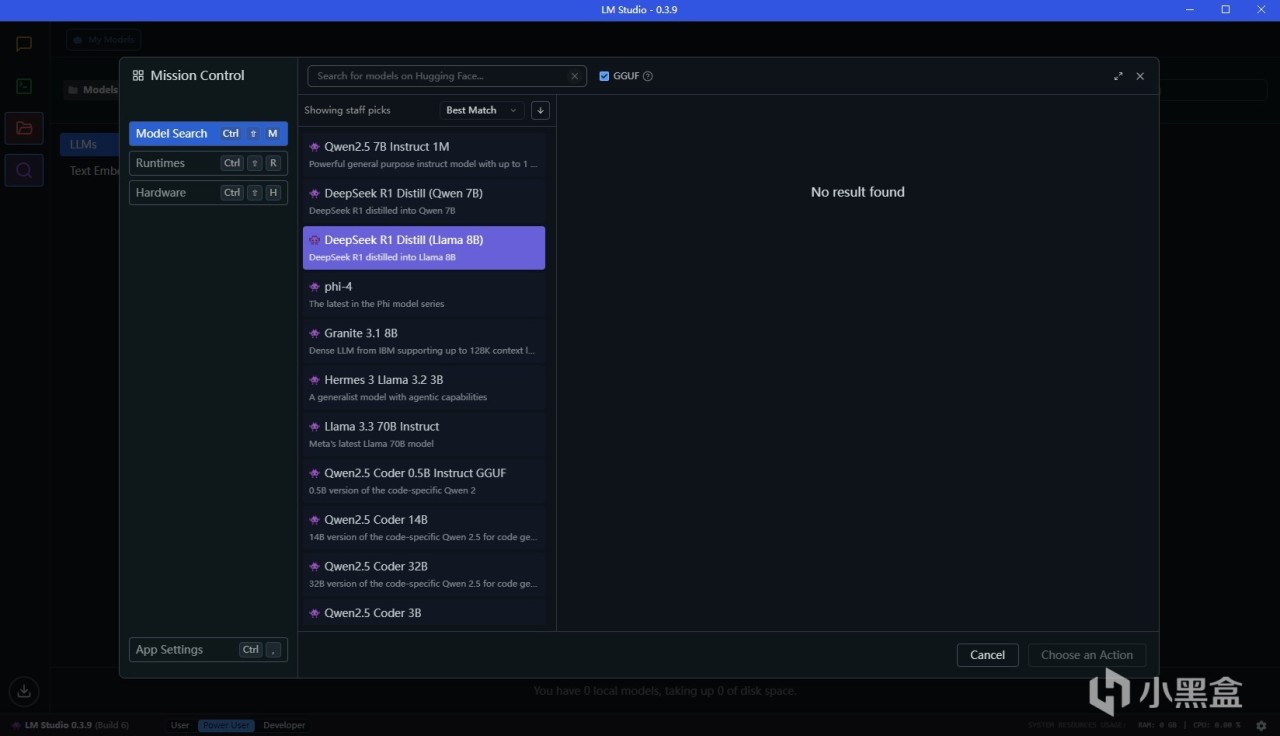1280x736 pixels.
Task: Clear the Hugging Face search field
Action: click(x=574, y=76)
